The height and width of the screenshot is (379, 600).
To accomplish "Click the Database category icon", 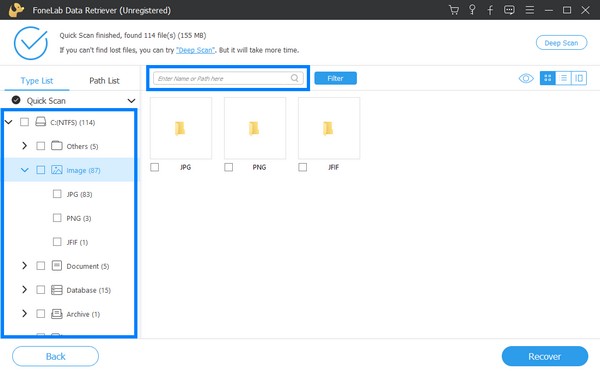I will 57,290.
